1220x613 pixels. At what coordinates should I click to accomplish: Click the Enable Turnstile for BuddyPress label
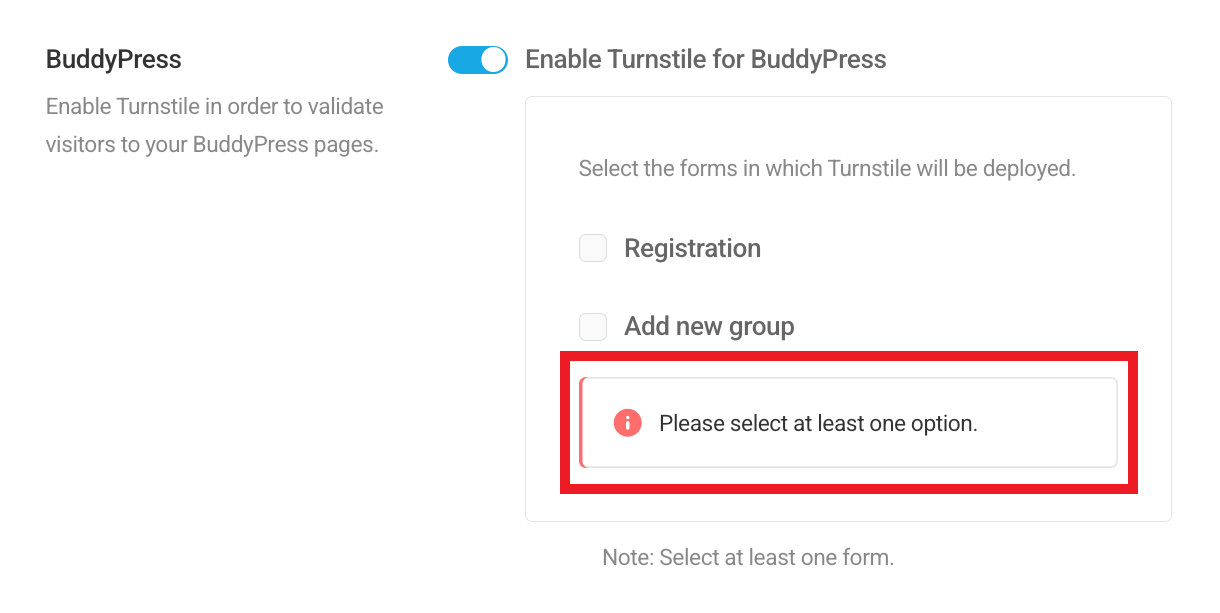coord(706,60)
